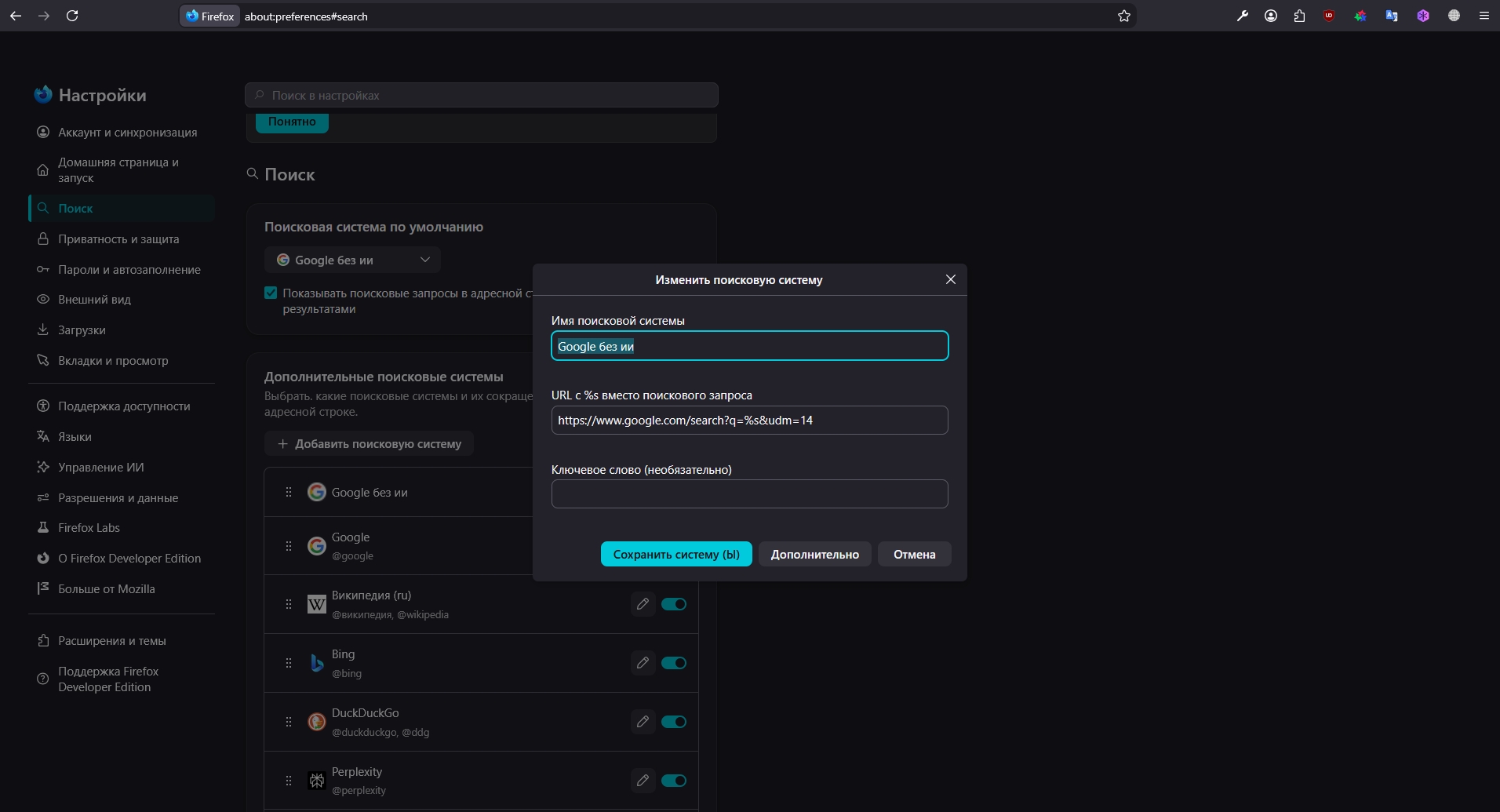Switch to Пароли и автозаполнение section
The height and width of the screenshot is (812, 1500).
(x=122, y=269)
